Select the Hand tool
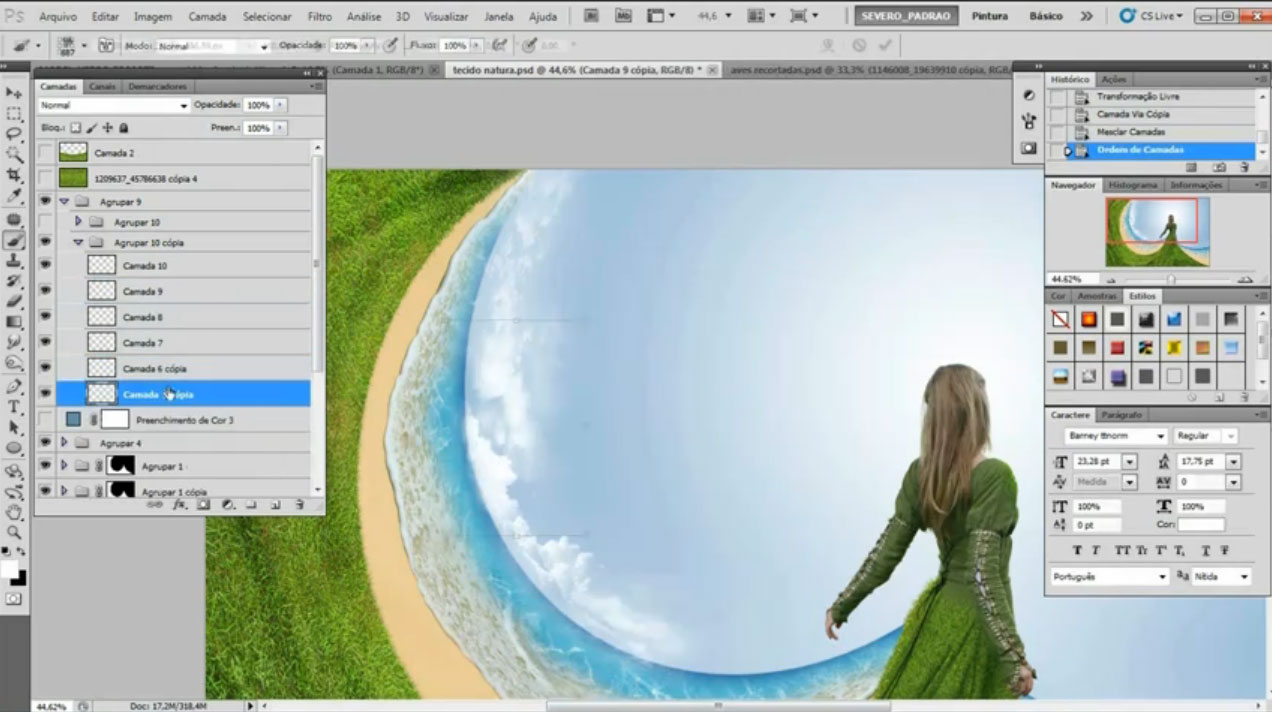Viewport: 1272px width, 712px height. [14, 512]
